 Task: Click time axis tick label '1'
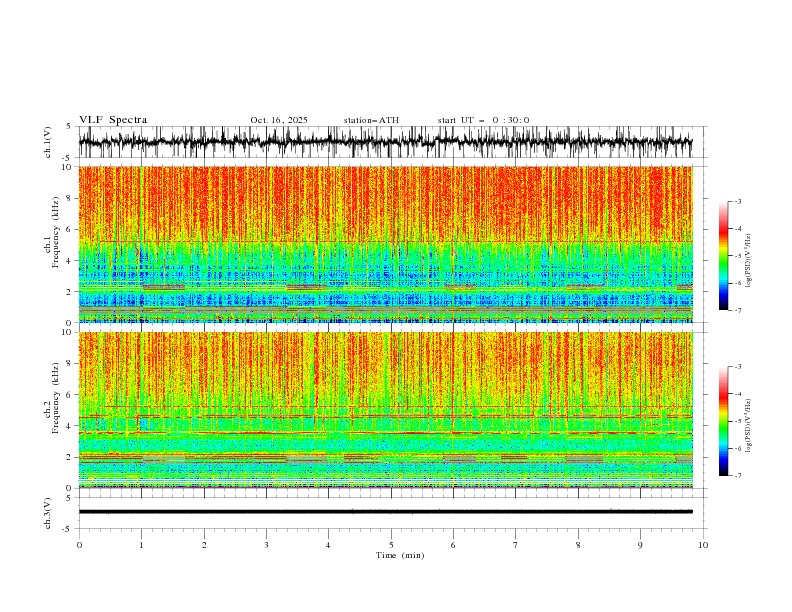(x=141, y=545)
